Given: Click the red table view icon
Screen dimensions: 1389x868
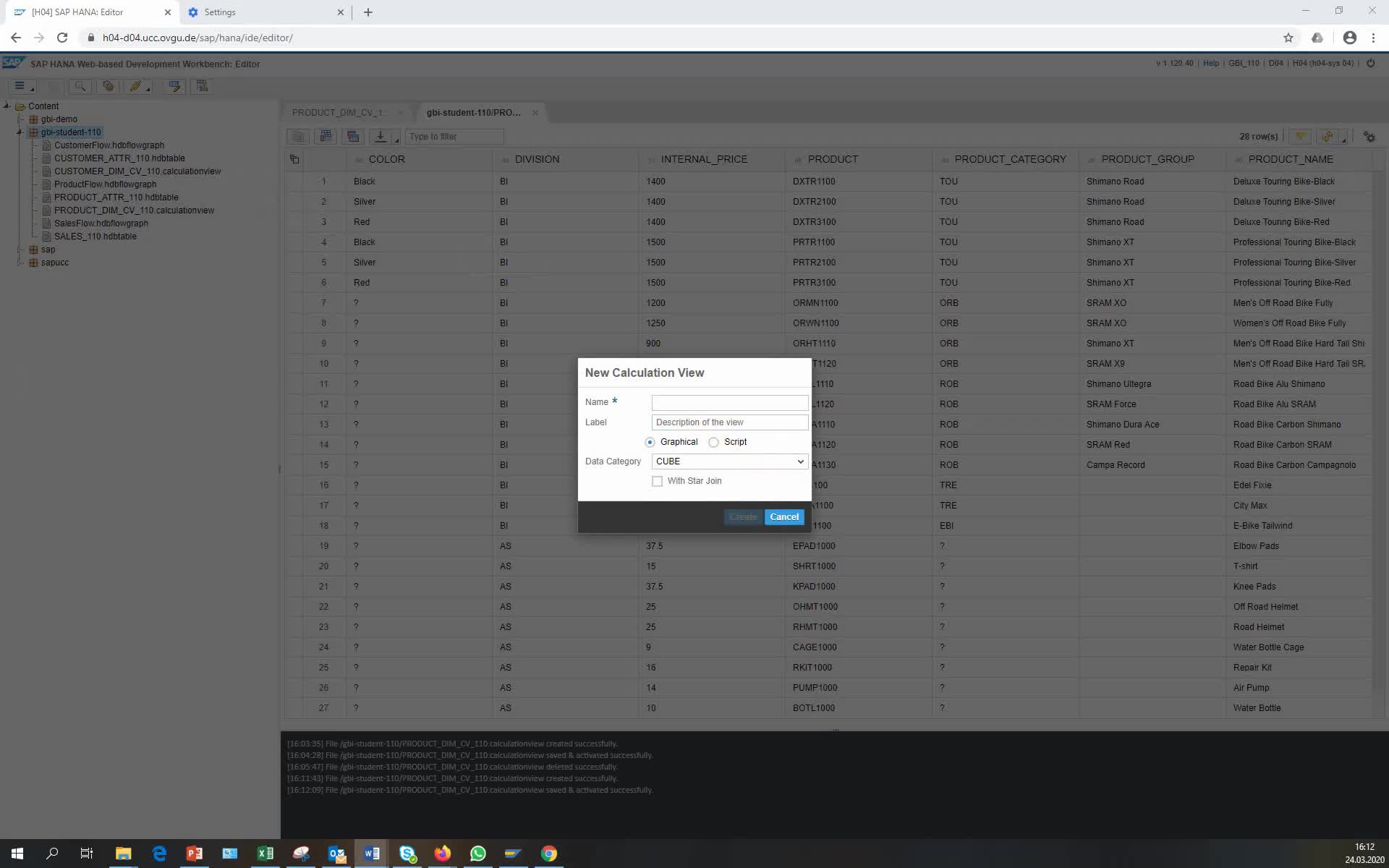Looking at the screenshot, I should [353, 136].
